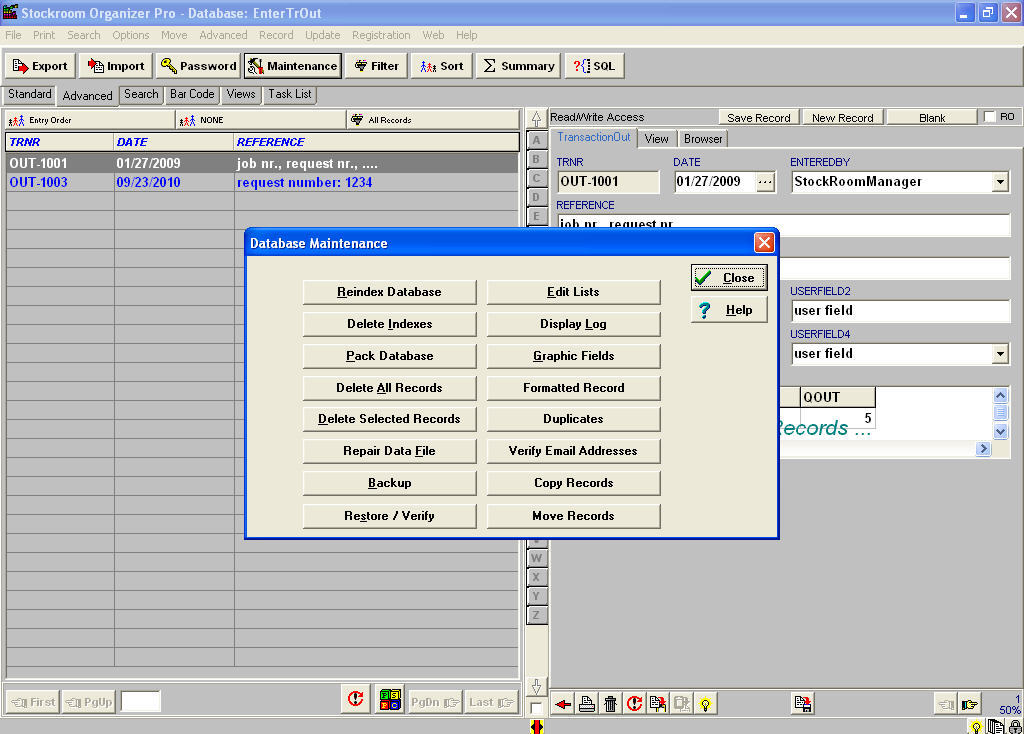Click the NONE secondary sort selector
This screenshot has height=734, width=1024.
tap(261, 120)
